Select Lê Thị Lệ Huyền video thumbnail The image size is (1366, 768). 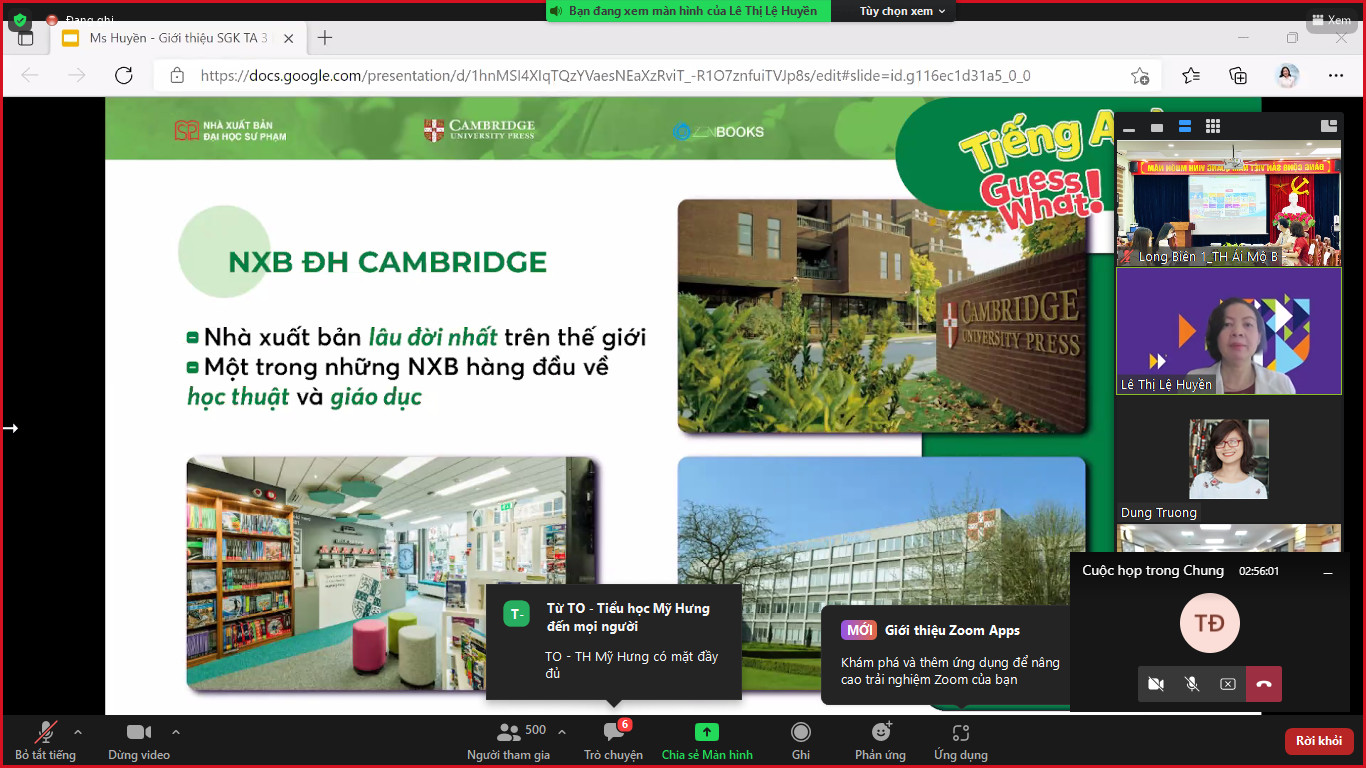pyautogui.click(x=1228, y=331)
